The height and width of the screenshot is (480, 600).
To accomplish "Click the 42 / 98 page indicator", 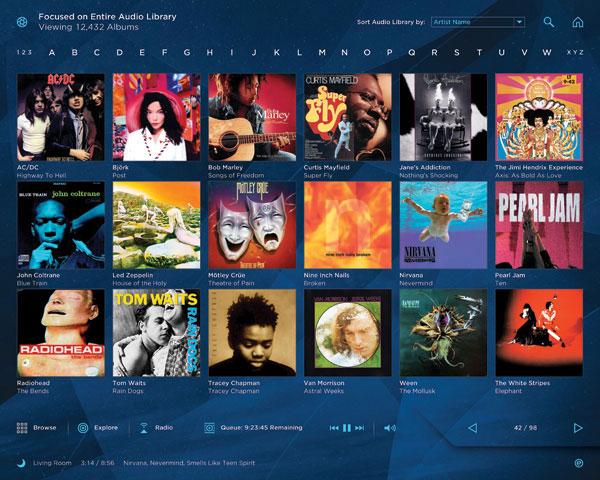I will point(525,428).
